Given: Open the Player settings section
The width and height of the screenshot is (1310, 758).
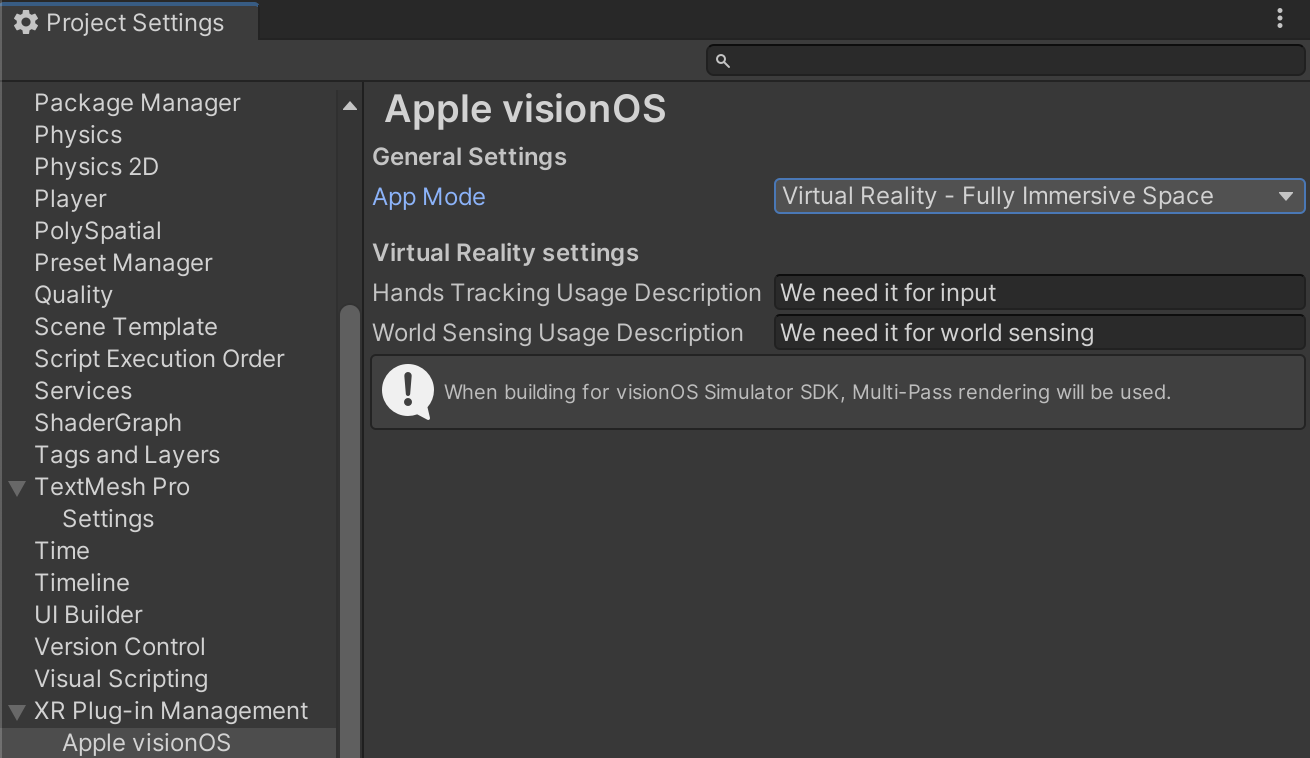Looking at the screenshot, I should pos(70,199).
